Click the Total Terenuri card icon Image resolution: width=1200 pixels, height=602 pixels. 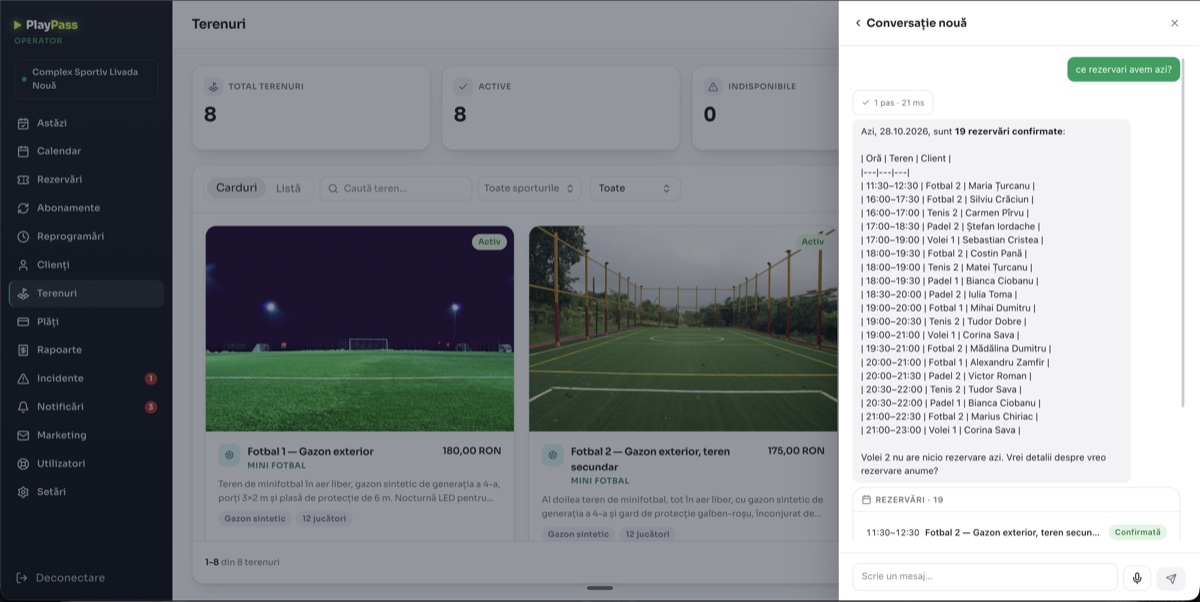213,86
